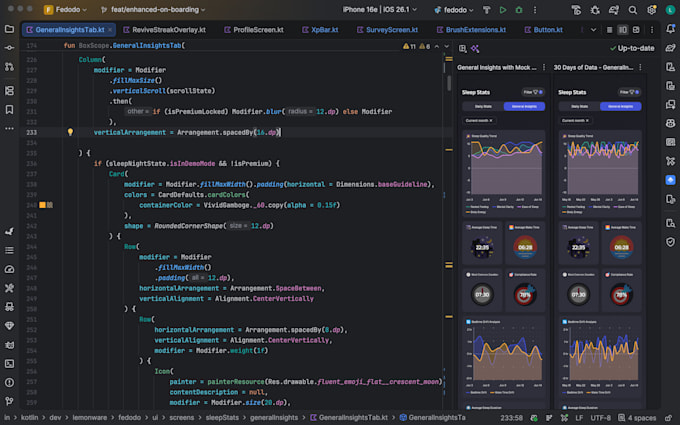Open Search Everywhere magnifier

tap(633, 10)
